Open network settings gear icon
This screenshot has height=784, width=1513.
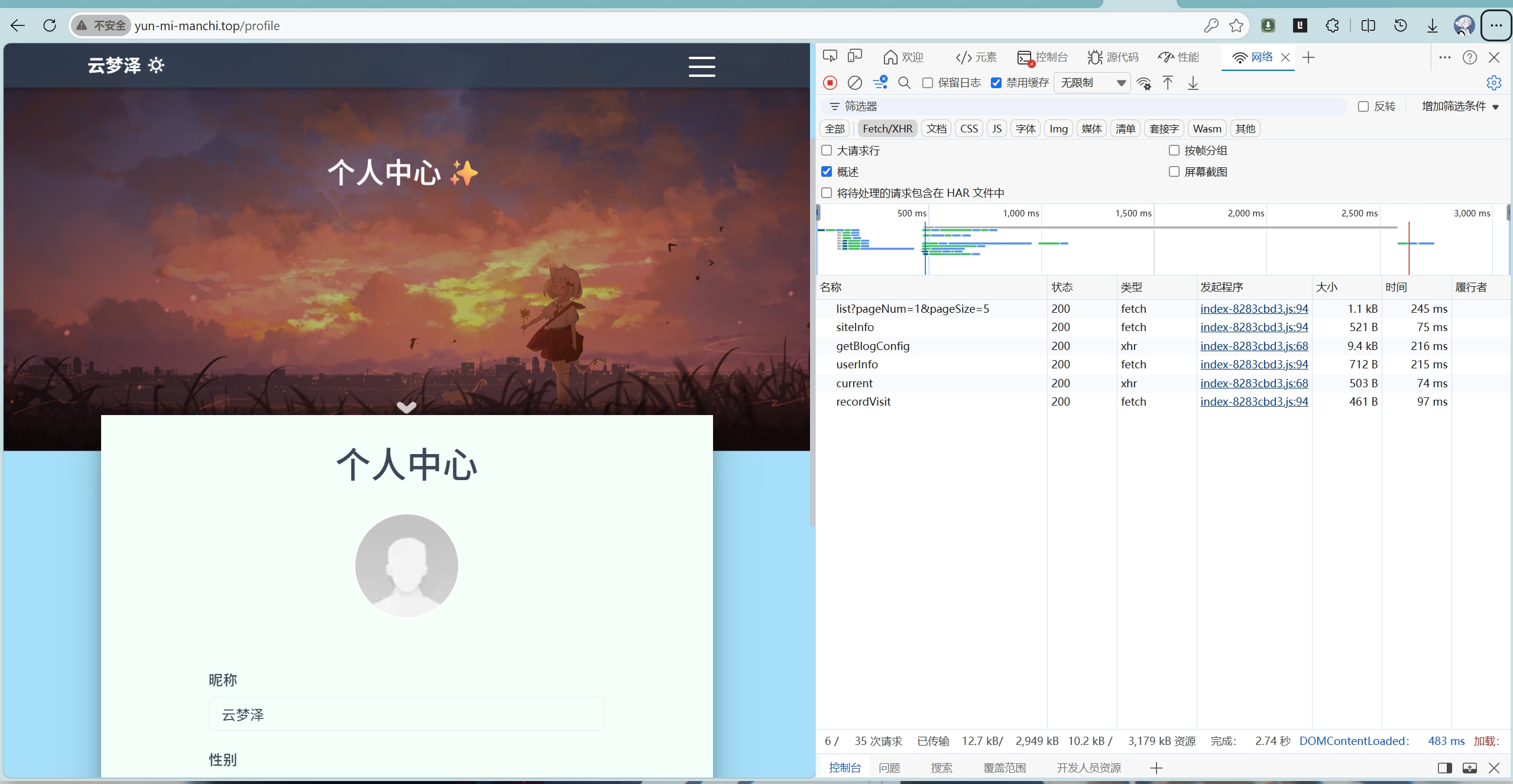coord(1493,83)
